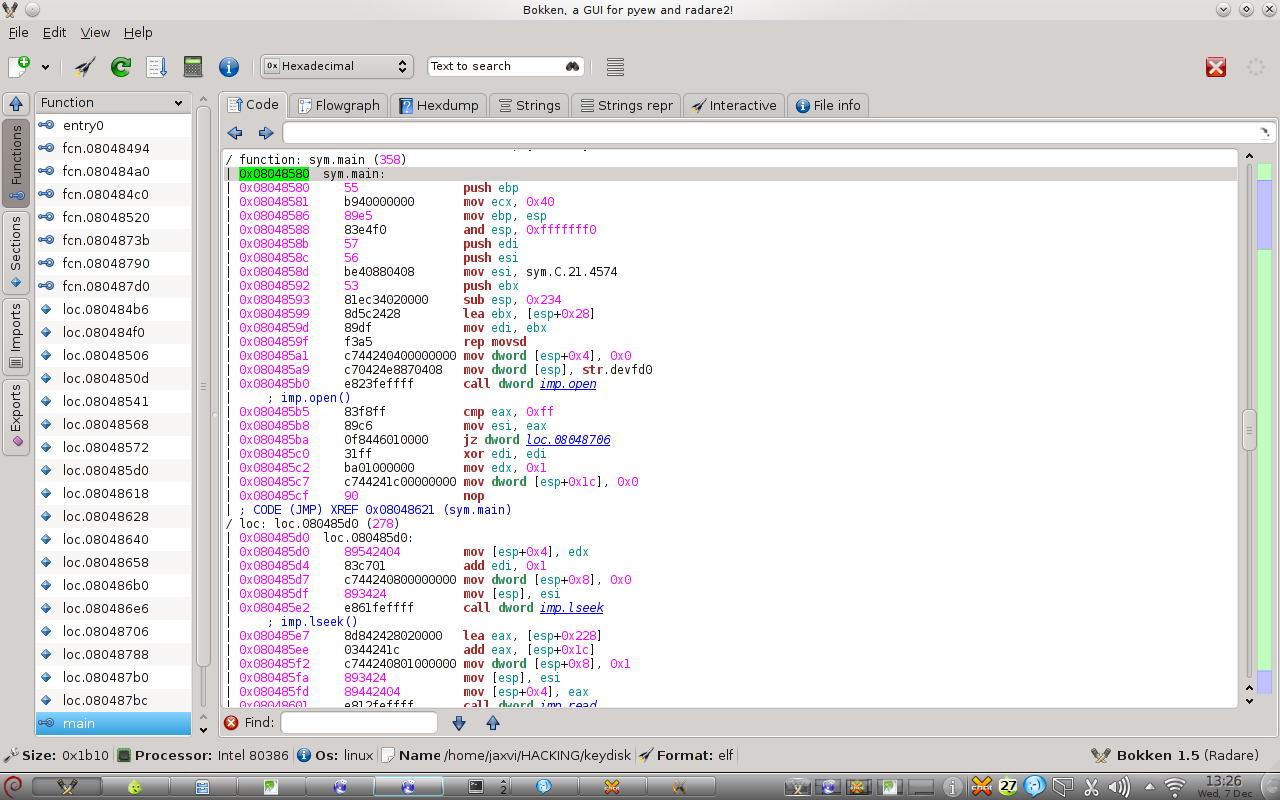Open the Hexadecimal format dropdown

pyautogui.click(x=336, y=67)
